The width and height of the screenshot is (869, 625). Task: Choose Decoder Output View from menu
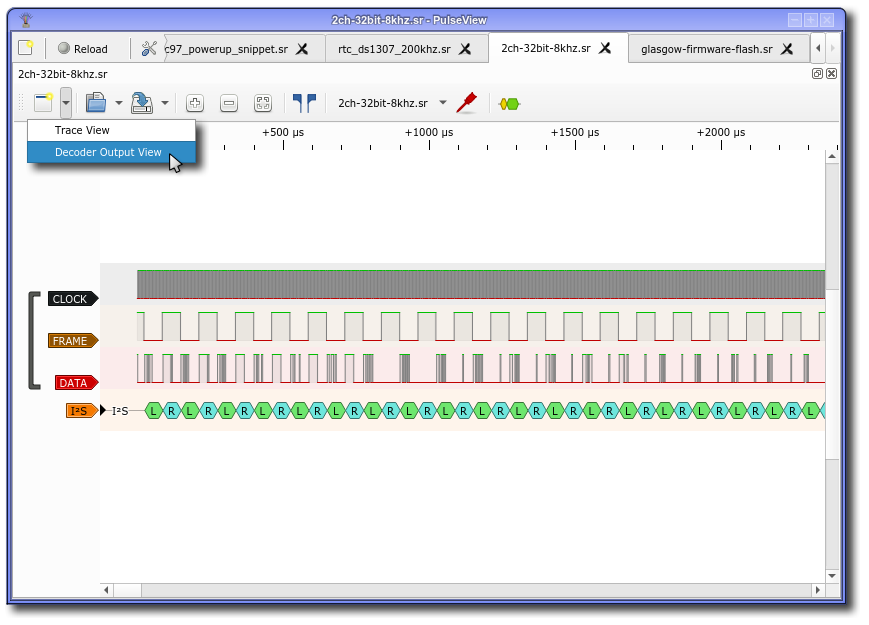pos(111,152)
